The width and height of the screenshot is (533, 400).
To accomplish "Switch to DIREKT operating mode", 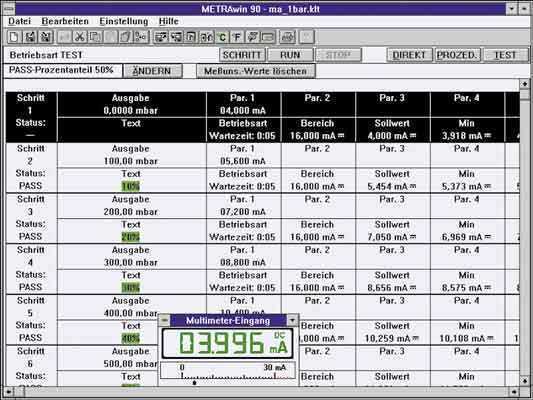I will pyautogui.click(x=409, y=55).
